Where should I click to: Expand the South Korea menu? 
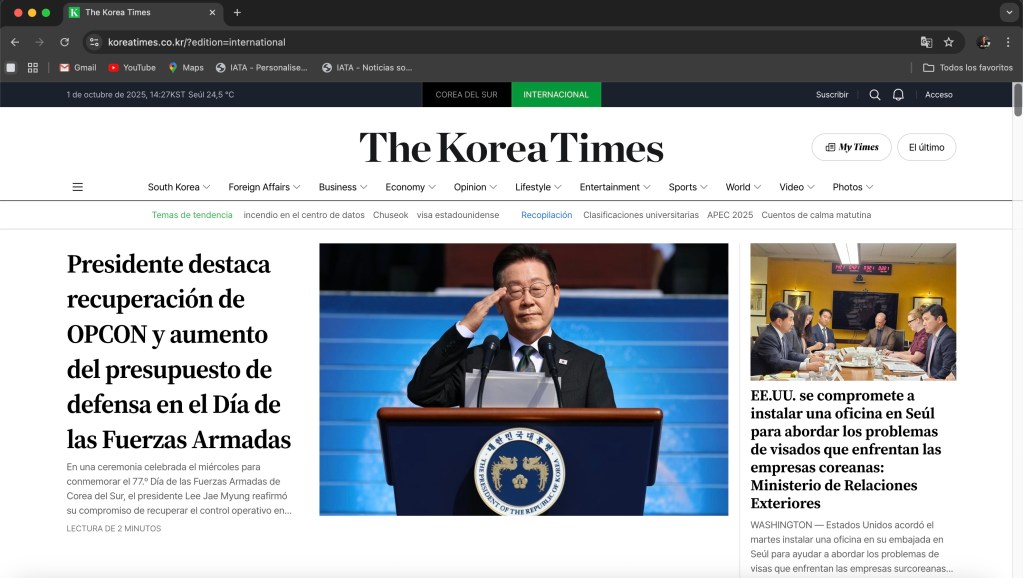[x=179, y=187]
